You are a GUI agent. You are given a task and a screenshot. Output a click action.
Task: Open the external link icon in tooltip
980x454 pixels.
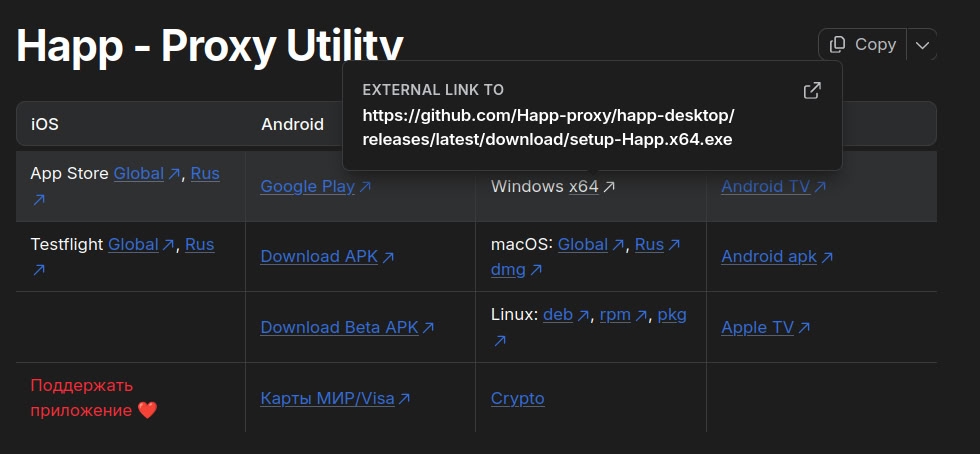pyautogui.click(x=812, y=91)
